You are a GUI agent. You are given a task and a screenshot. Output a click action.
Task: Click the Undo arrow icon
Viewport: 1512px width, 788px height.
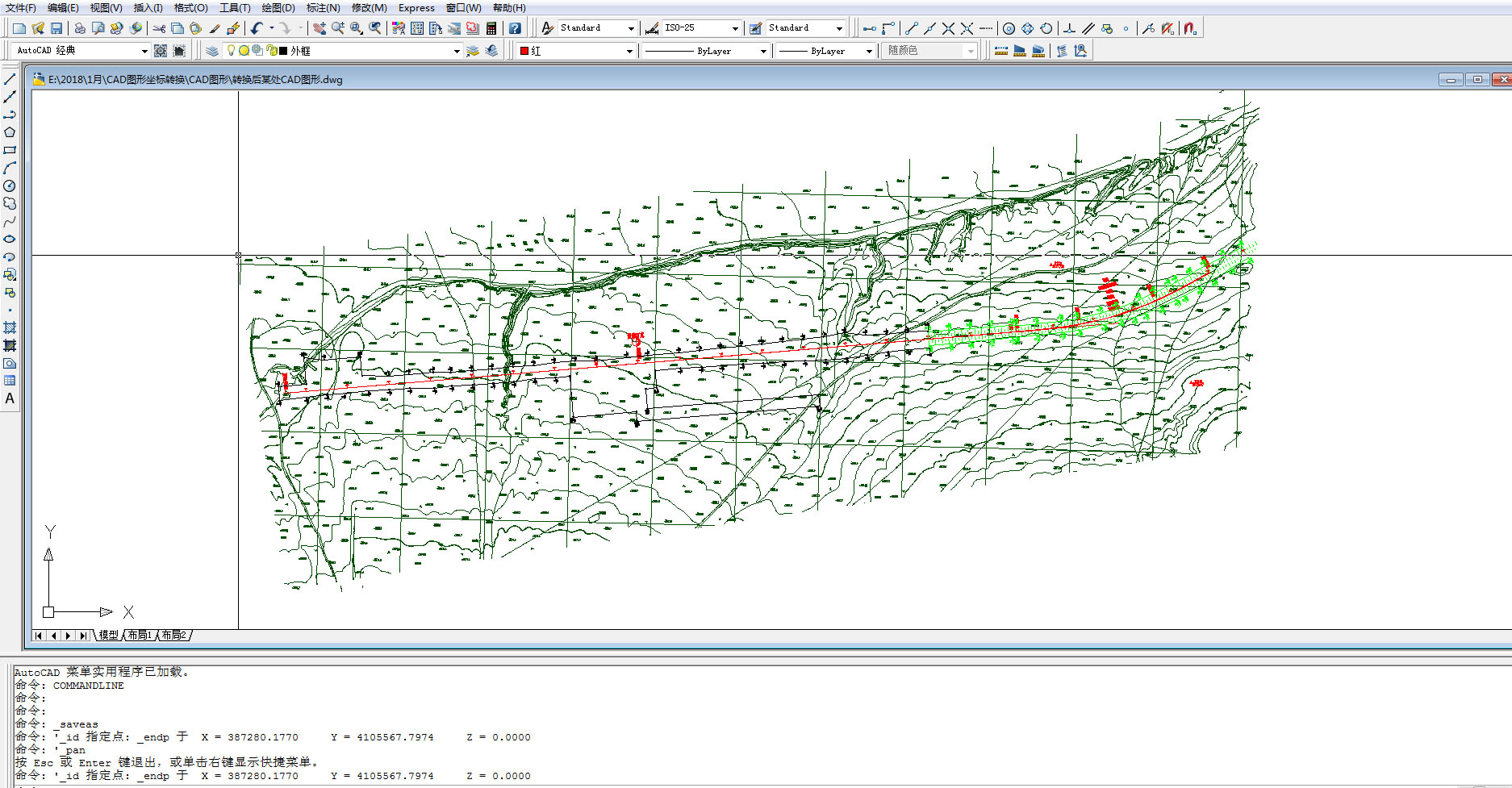(x=257, y=28)
